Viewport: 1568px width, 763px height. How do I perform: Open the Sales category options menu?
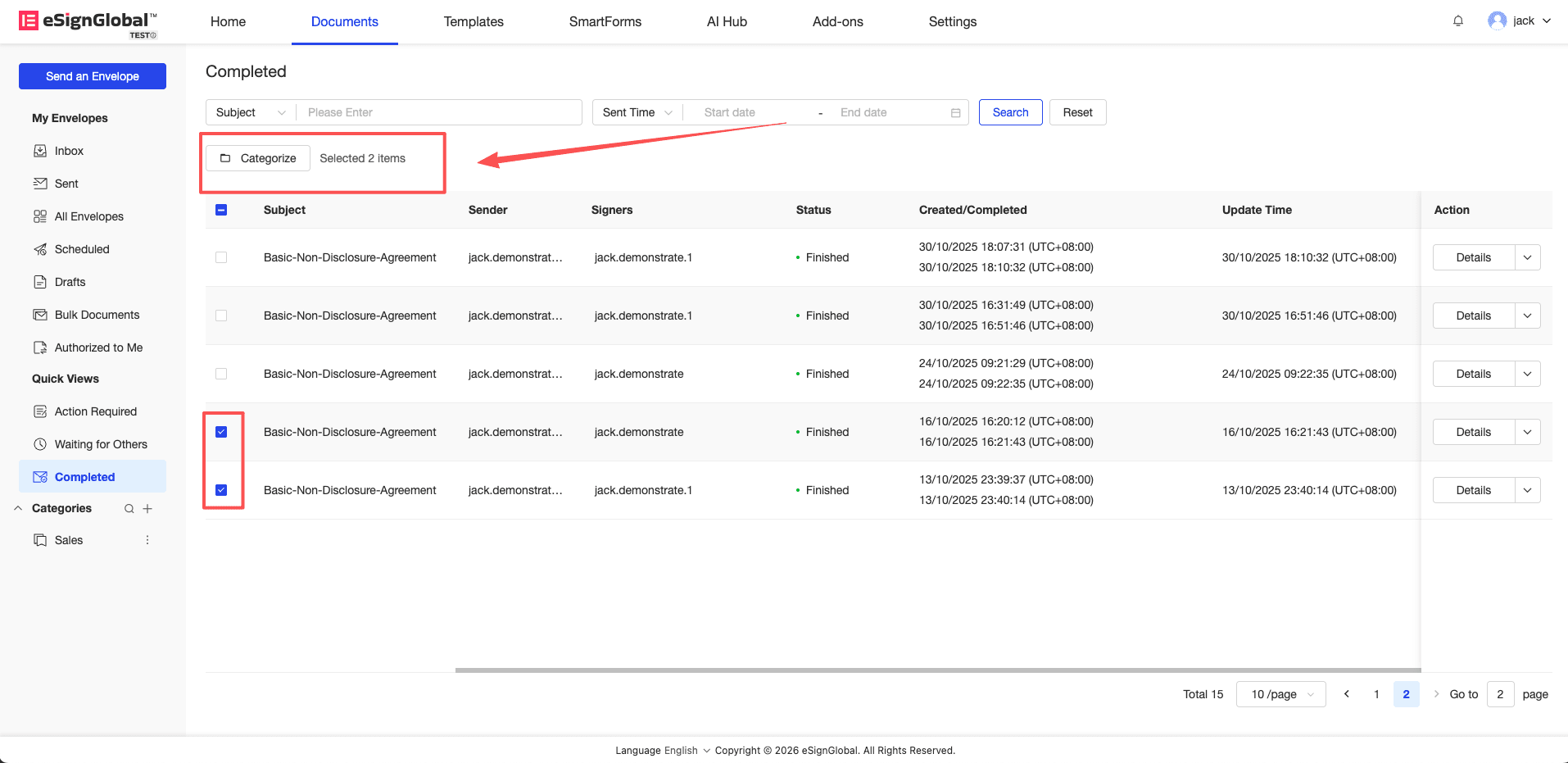[147, 540]
